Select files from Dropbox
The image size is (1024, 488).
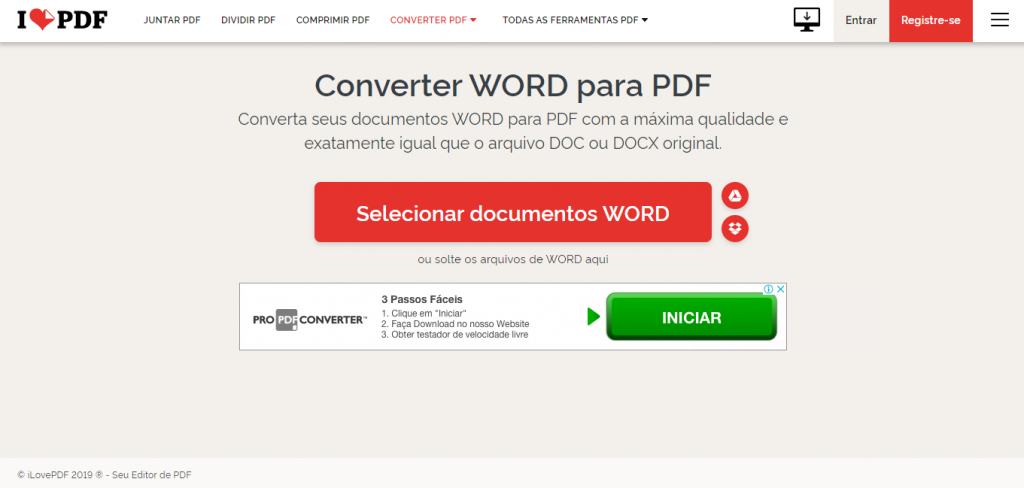click(735, 229)
